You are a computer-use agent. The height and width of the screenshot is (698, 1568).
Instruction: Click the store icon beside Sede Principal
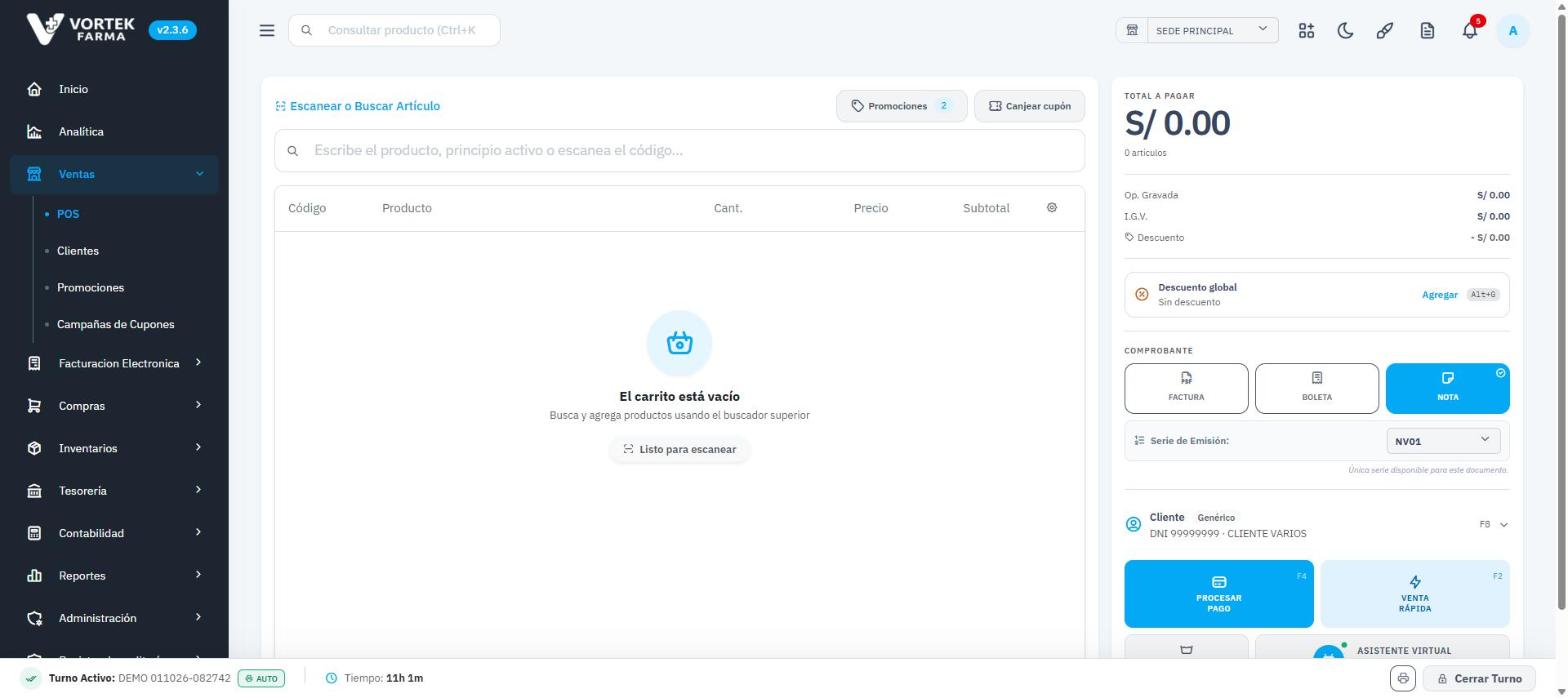point(1132,30)
